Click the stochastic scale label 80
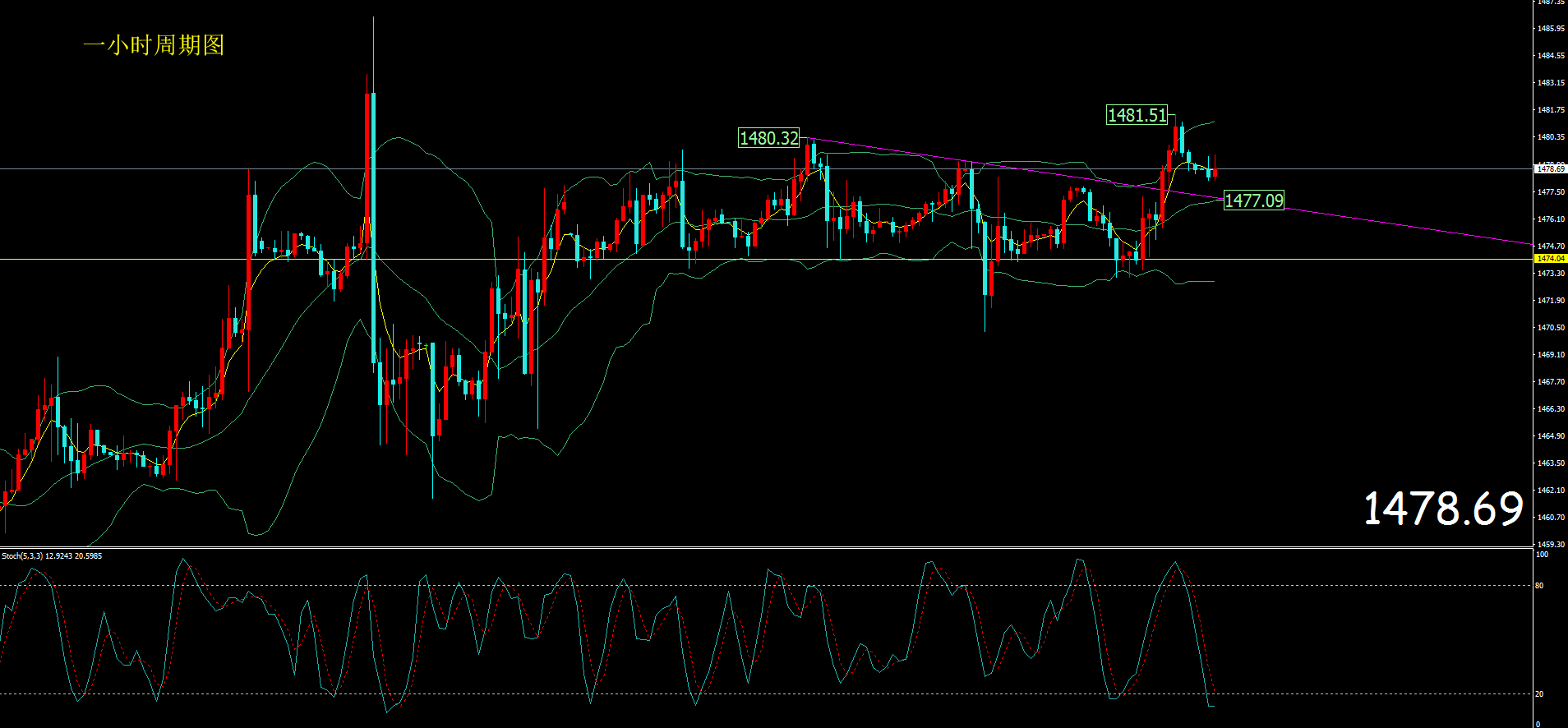The width and height of the screenshot is (1568, 728). click(x=1539, y=586)
